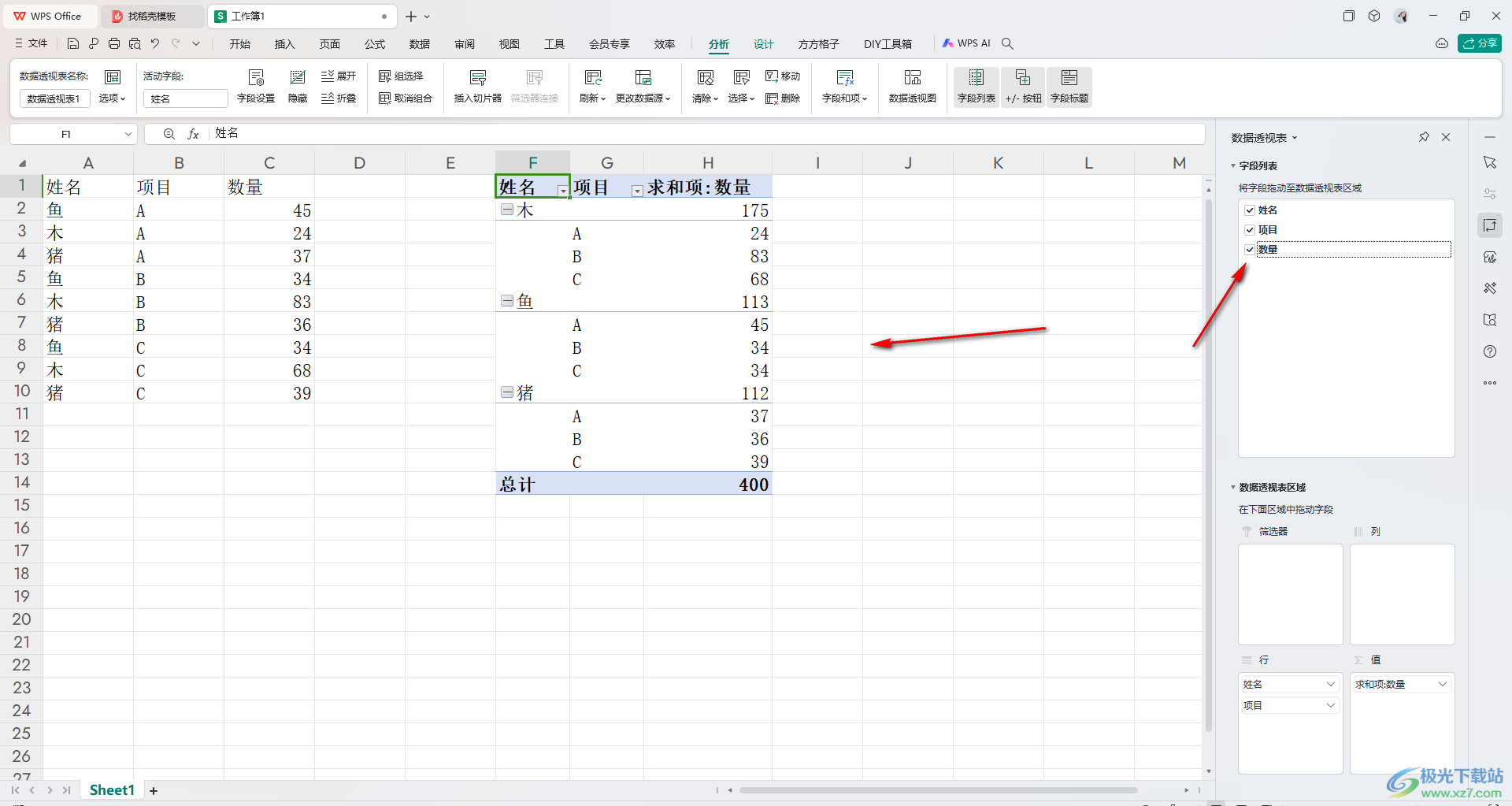The image size is (1512, 806).
Task: Switch to the 找稻壳模板 window tab
Action: 152,16
